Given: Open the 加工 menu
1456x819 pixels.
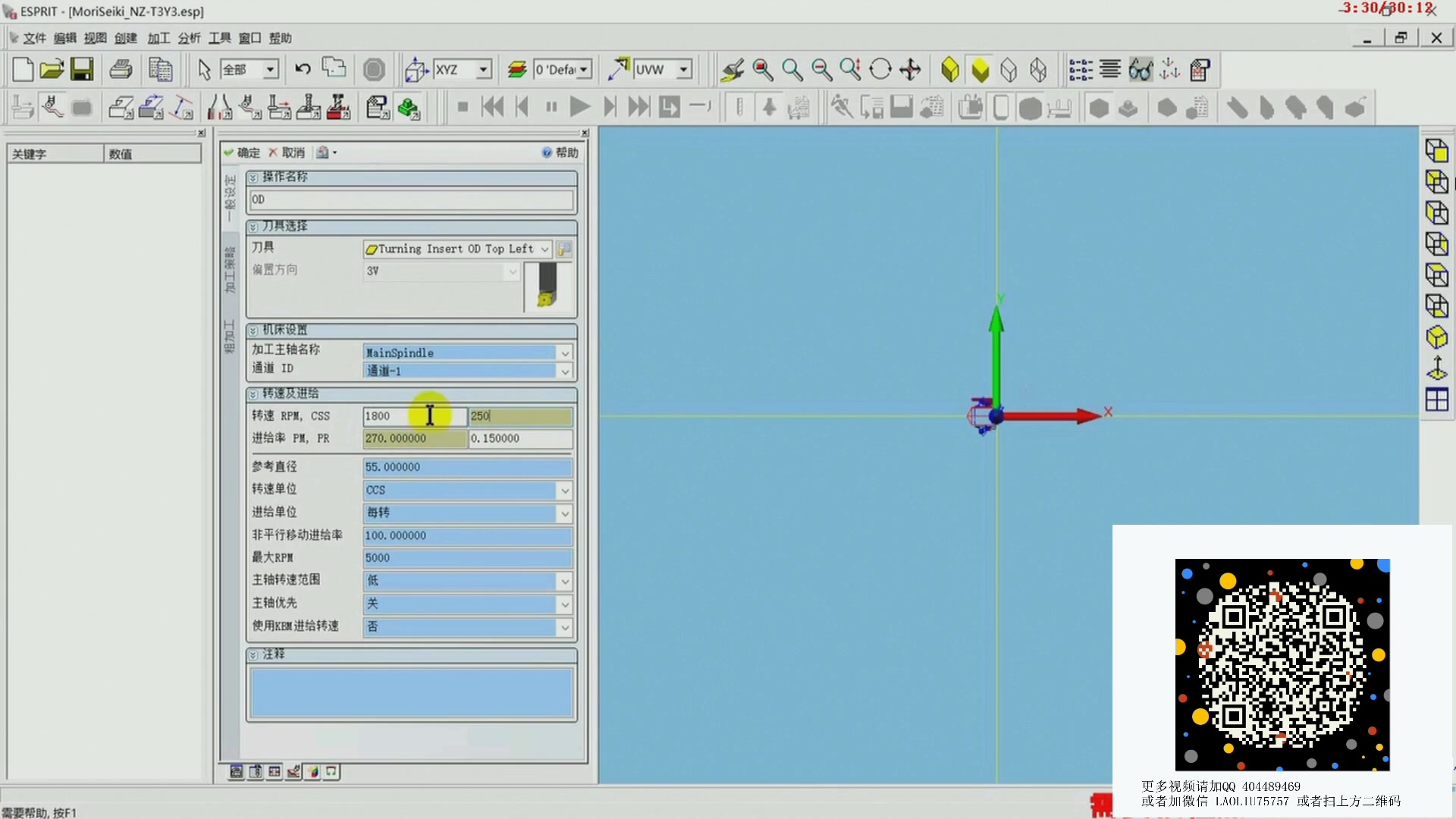Looking at the screenshot, I should 158,38.
